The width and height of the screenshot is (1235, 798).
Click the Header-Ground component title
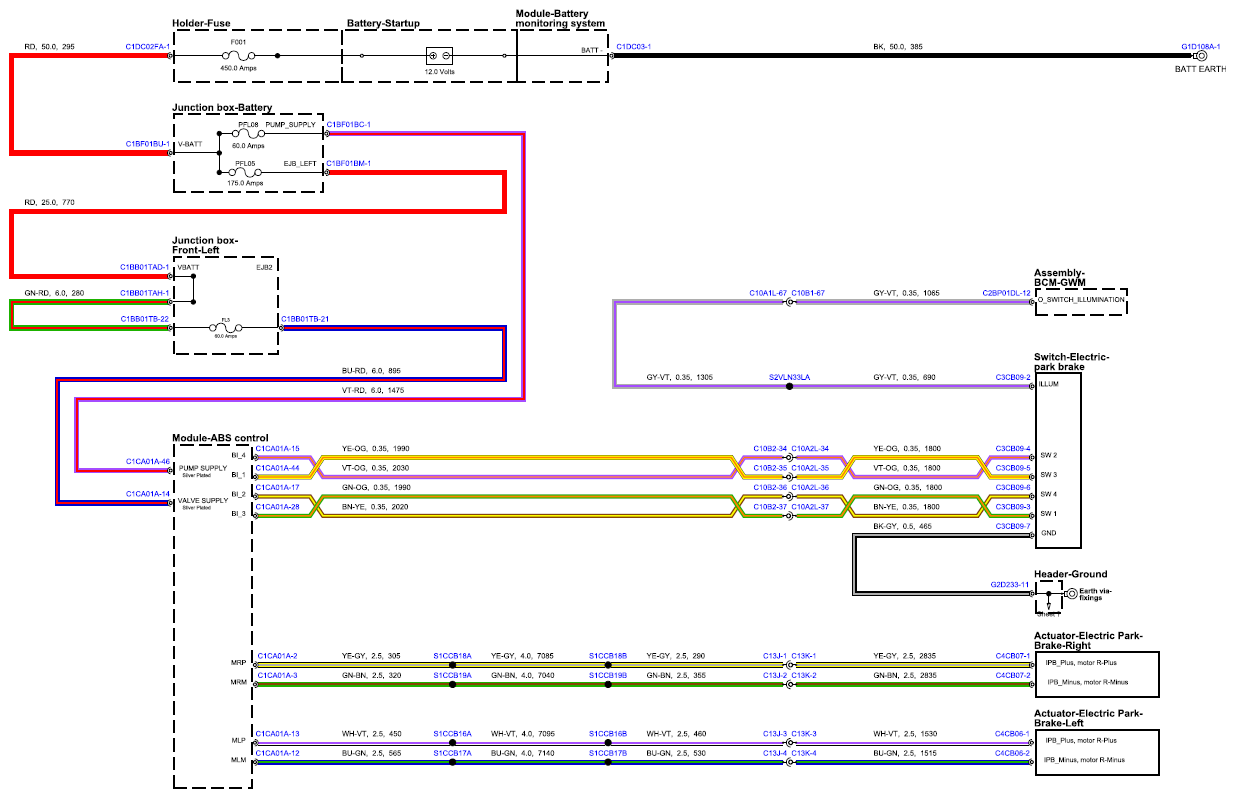pyautogui.click(x=1071, y=574)
